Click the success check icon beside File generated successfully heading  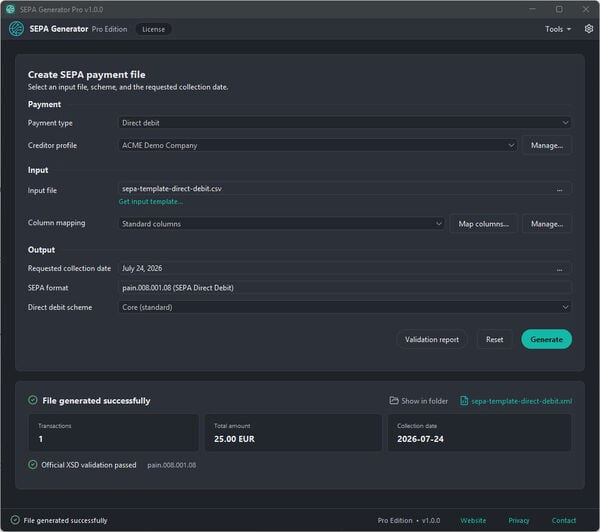tap(33, 400)
